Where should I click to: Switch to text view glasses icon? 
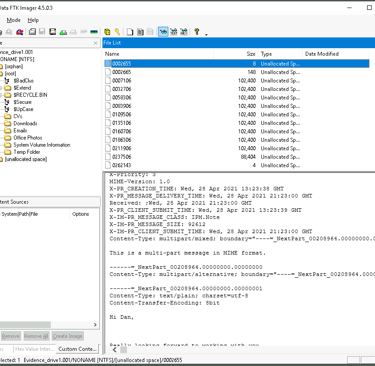(174, 32)
